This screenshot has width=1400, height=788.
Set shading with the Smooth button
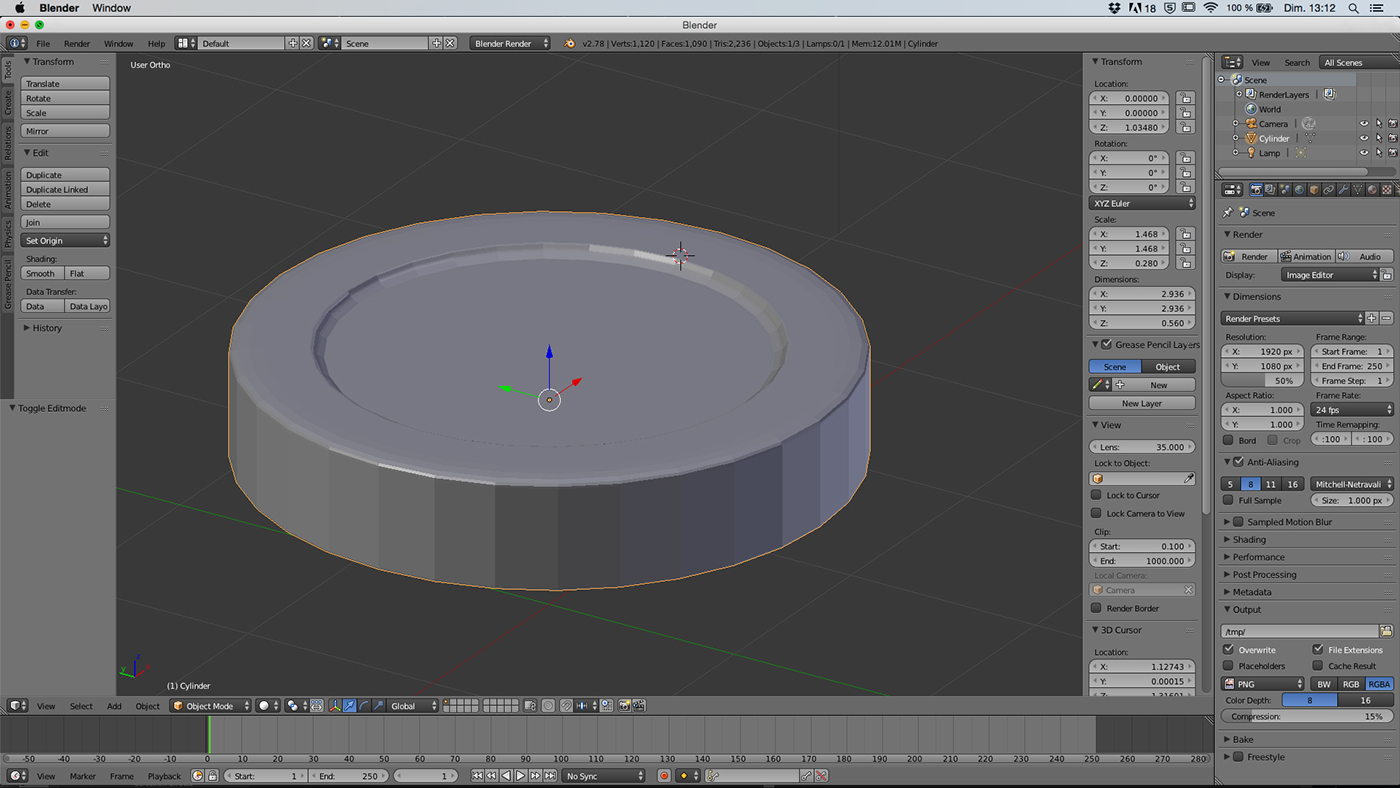click(x=42, y=274)
